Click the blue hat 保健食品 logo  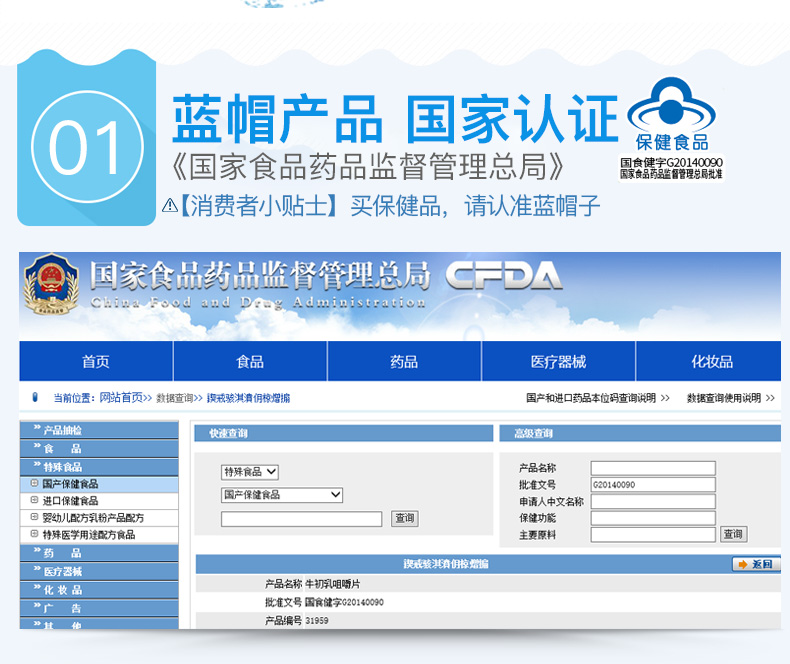pos(672,114)
